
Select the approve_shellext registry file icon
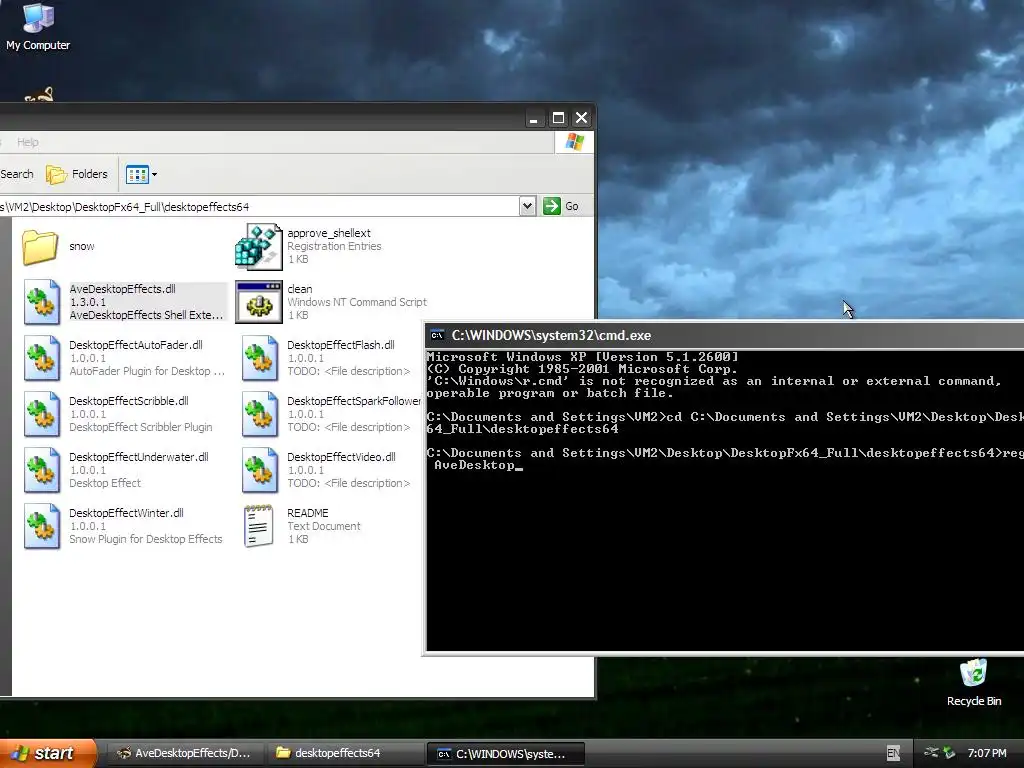tap(259, 247)
